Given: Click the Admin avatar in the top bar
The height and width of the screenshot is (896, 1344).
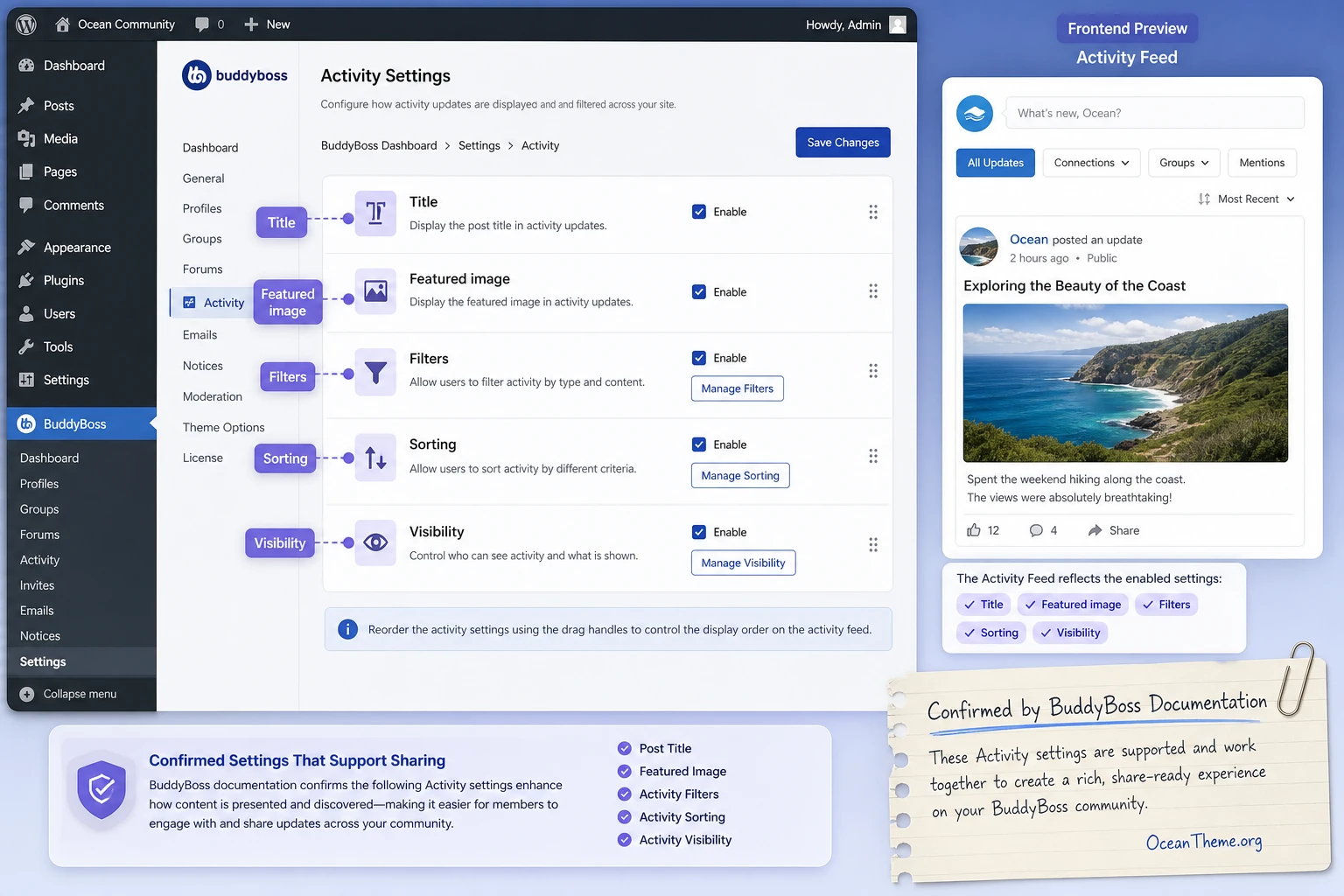Looking at the screenshot, I should tap(898, 24).
